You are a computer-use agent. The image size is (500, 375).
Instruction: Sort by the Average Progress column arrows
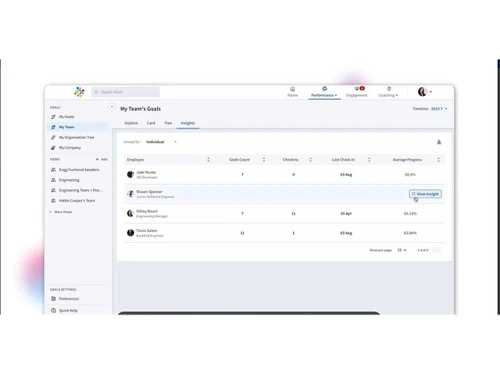(438, 160)
